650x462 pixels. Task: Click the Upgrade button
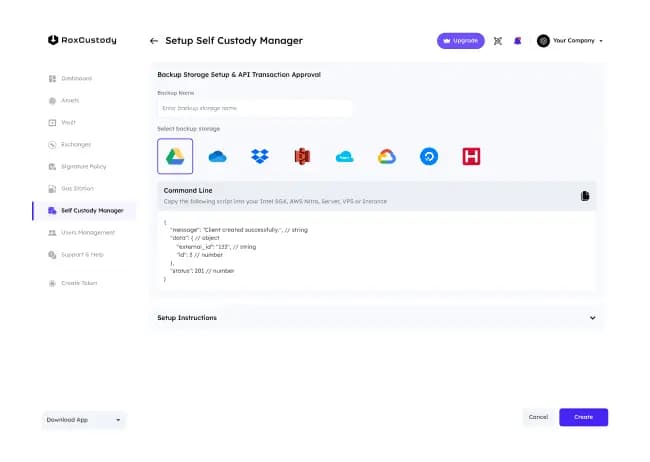tap(460, 41)
